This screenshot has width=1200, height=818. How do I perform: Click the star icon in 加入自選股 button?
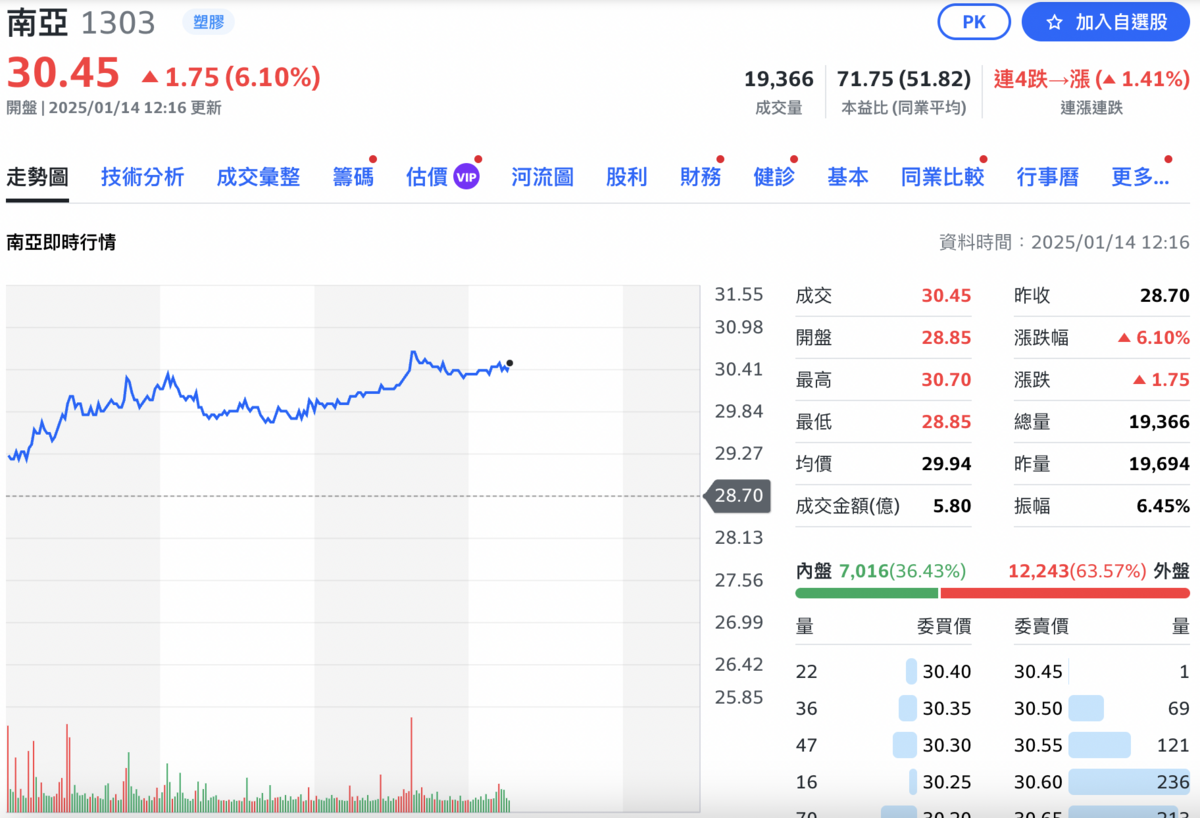pyautogui.click(x=1054, y=22)
